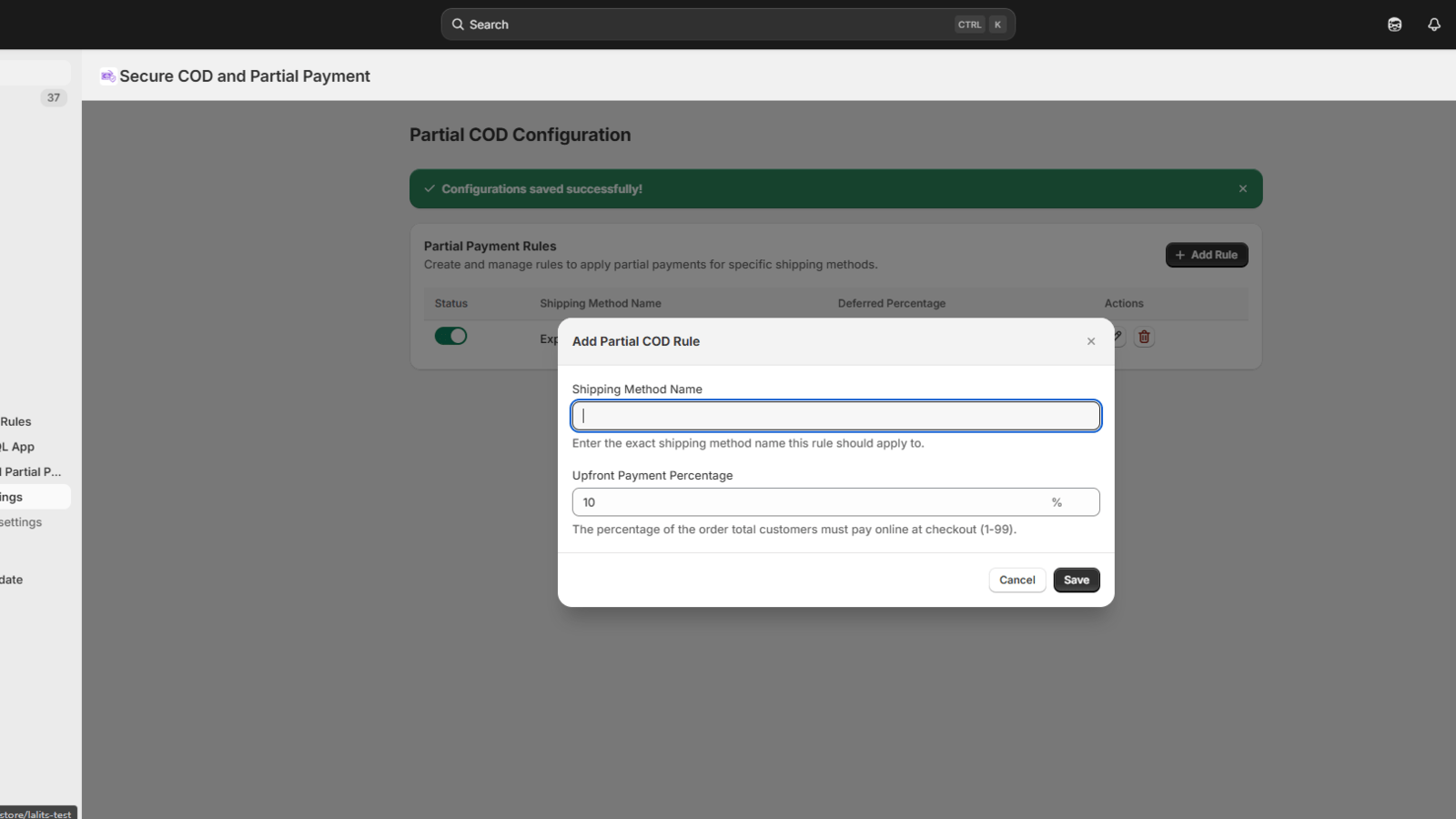Image resolution: width=1456 pixels, height=819 pixels.
Task: Click the plus icon on the Add Rule button
Action: click(1180, 255)
